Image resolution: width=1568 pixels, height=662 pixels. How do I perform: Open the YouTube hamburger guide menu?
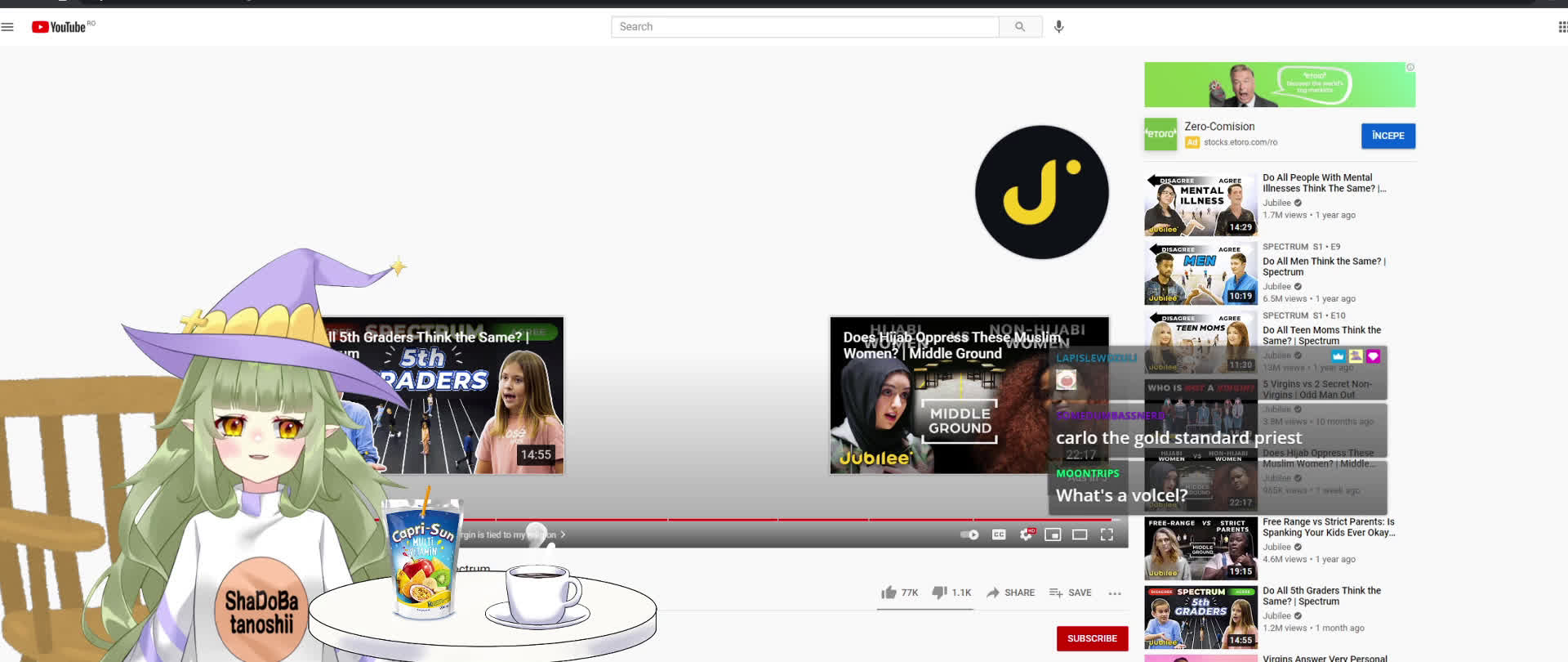pos(8,27)
